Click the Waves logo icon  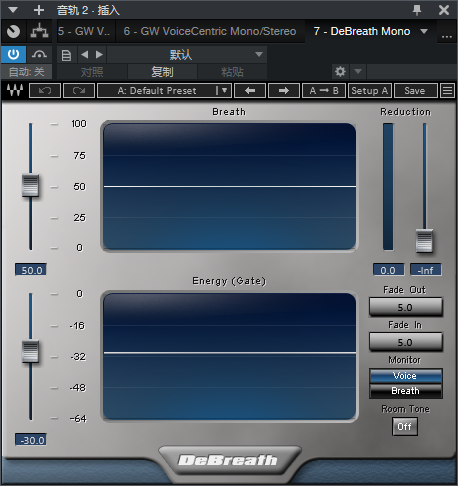(x=15, y=90)
